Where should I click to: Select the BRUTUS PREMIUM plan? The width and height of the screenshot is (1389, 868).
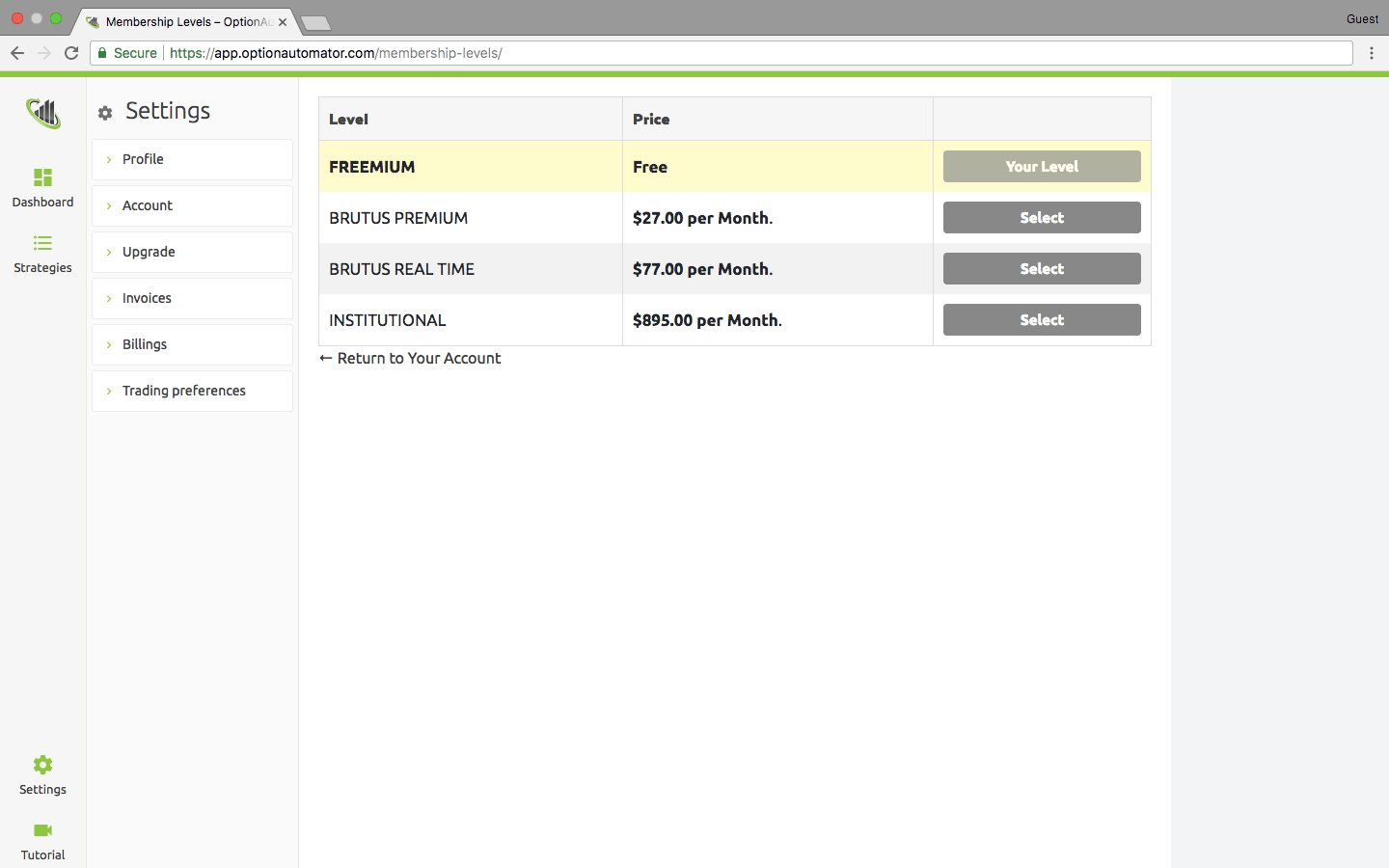click(x=1042, y=217)
